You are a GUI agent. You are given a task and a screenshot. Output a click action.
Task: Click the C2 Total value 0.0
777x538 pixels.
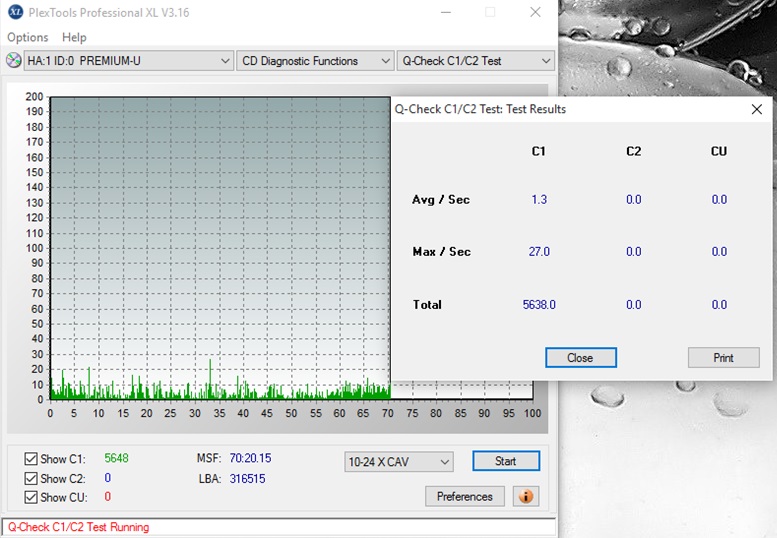(x=634, y=305)
